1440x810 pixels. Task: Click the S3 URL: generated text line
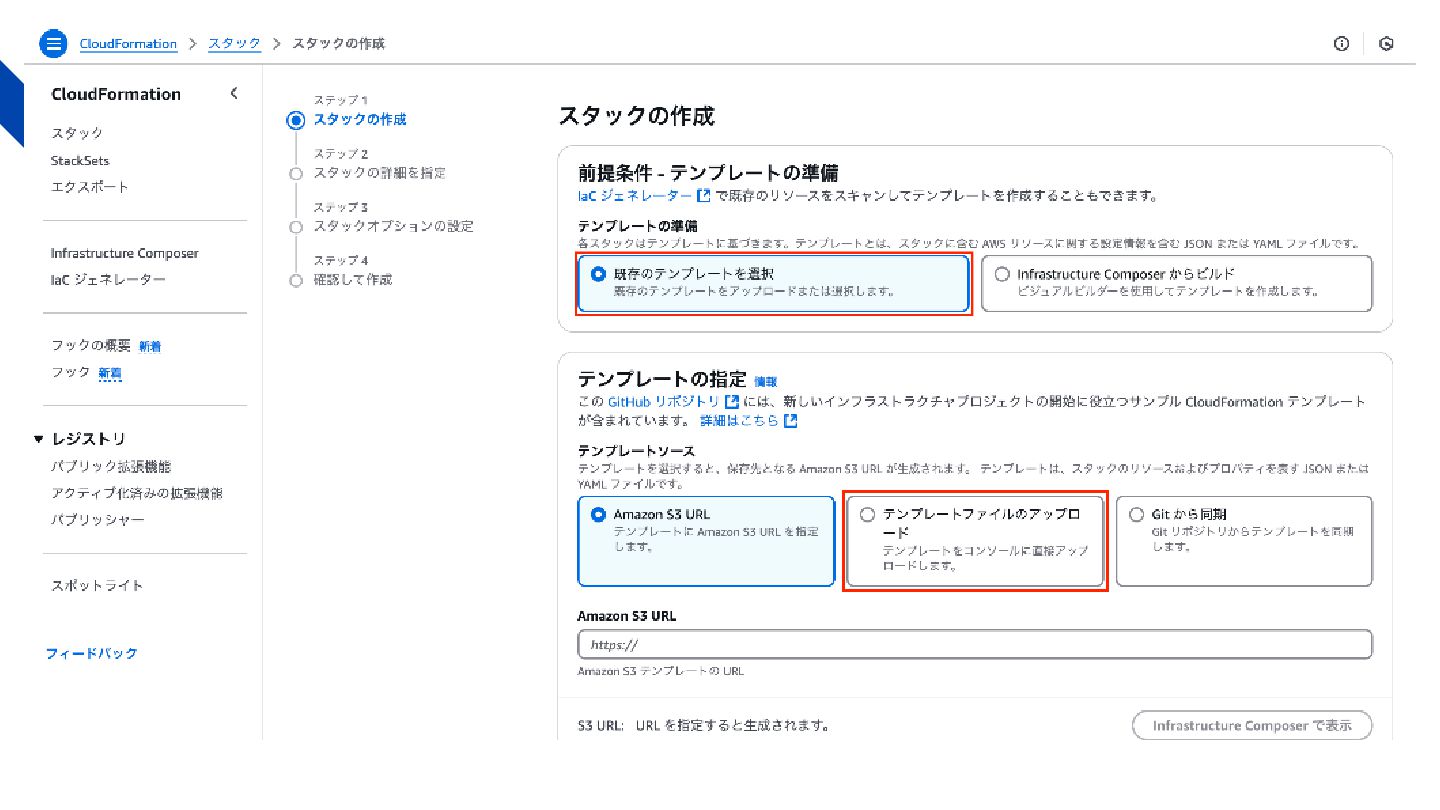tap(703, 725)
